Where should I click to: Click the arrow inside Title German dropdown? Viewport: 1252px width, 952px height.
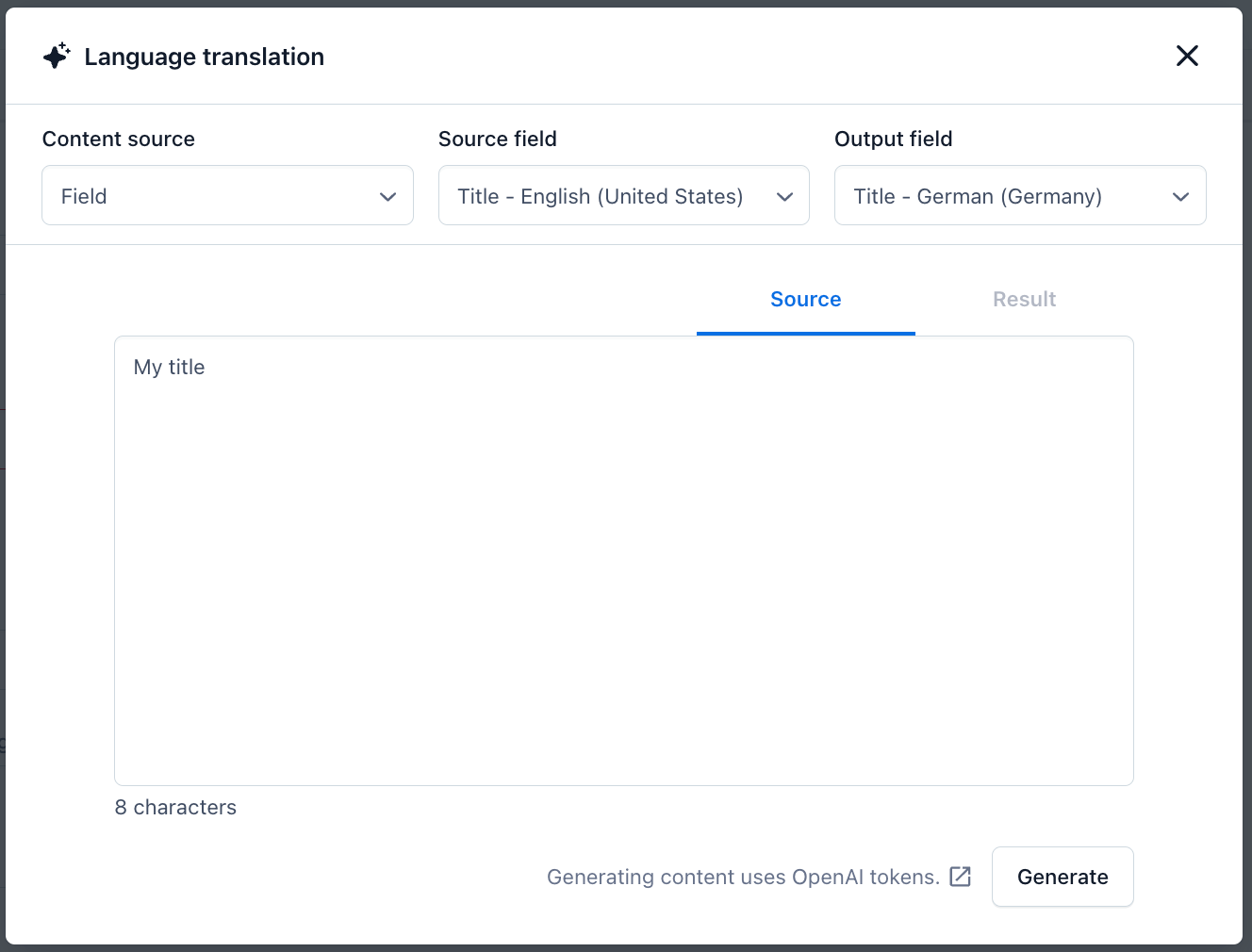click(x=1180, y=197)
